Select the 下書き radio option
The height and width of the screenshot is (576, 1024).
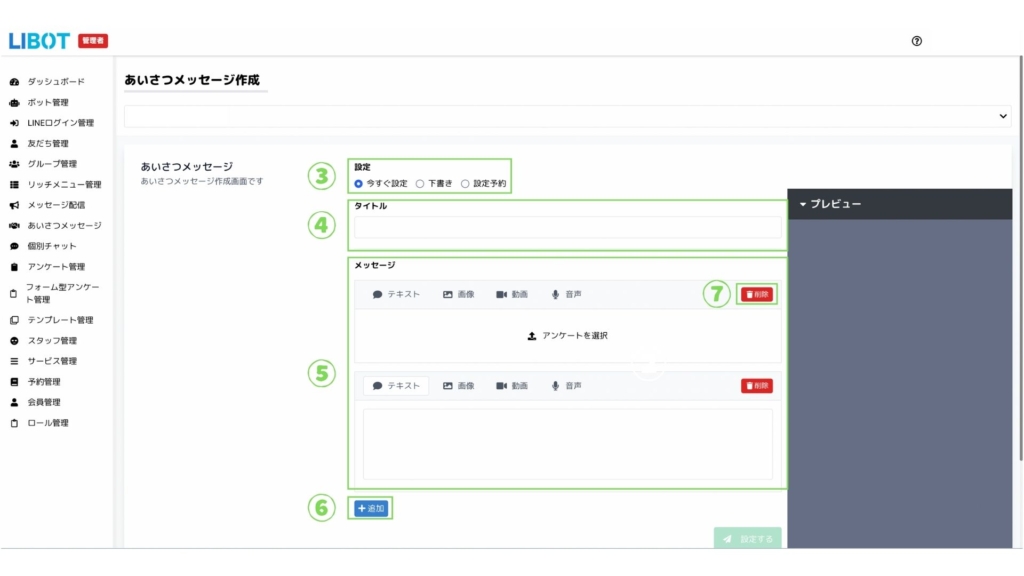click(420, 184)
